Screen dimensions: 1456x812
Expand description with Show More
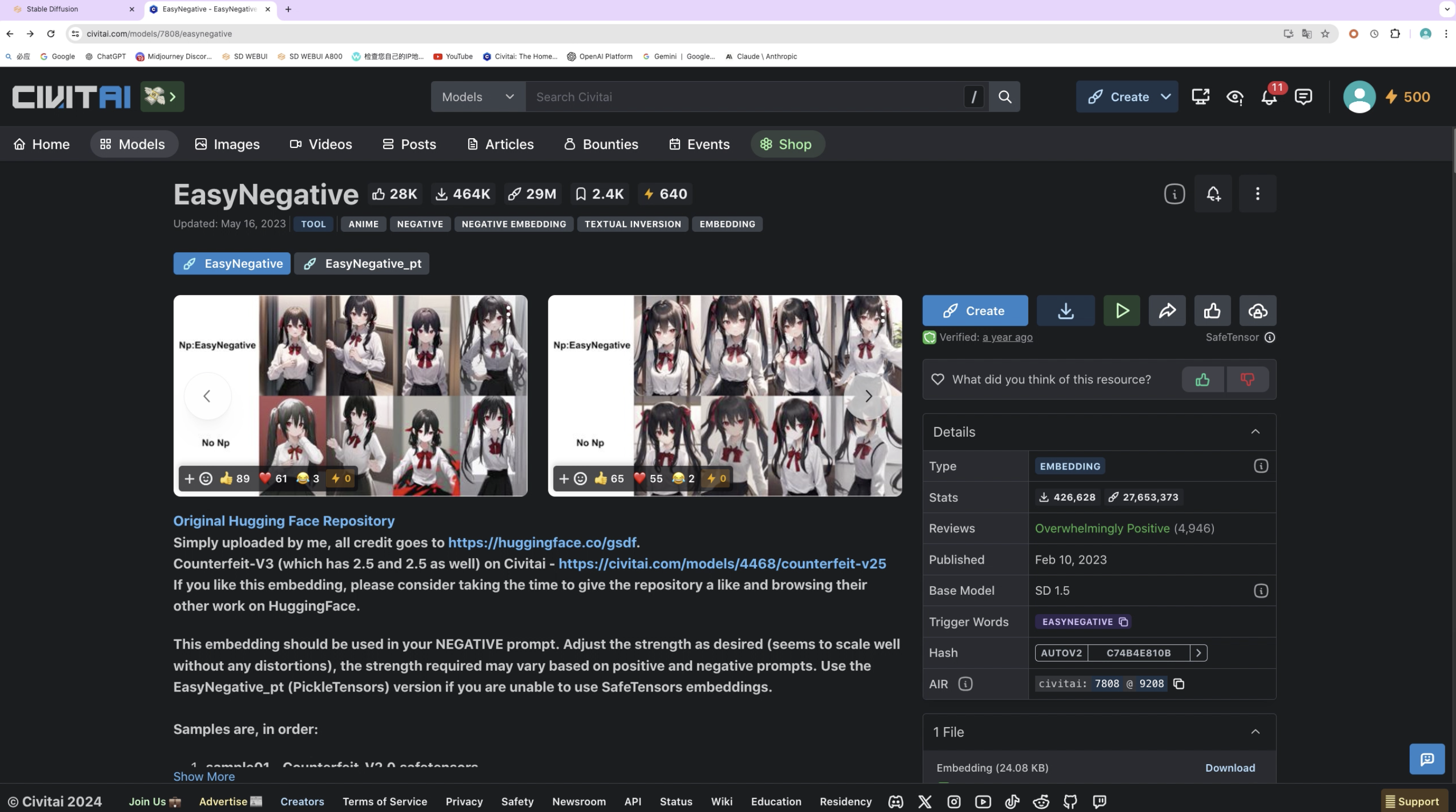(203, 777)
